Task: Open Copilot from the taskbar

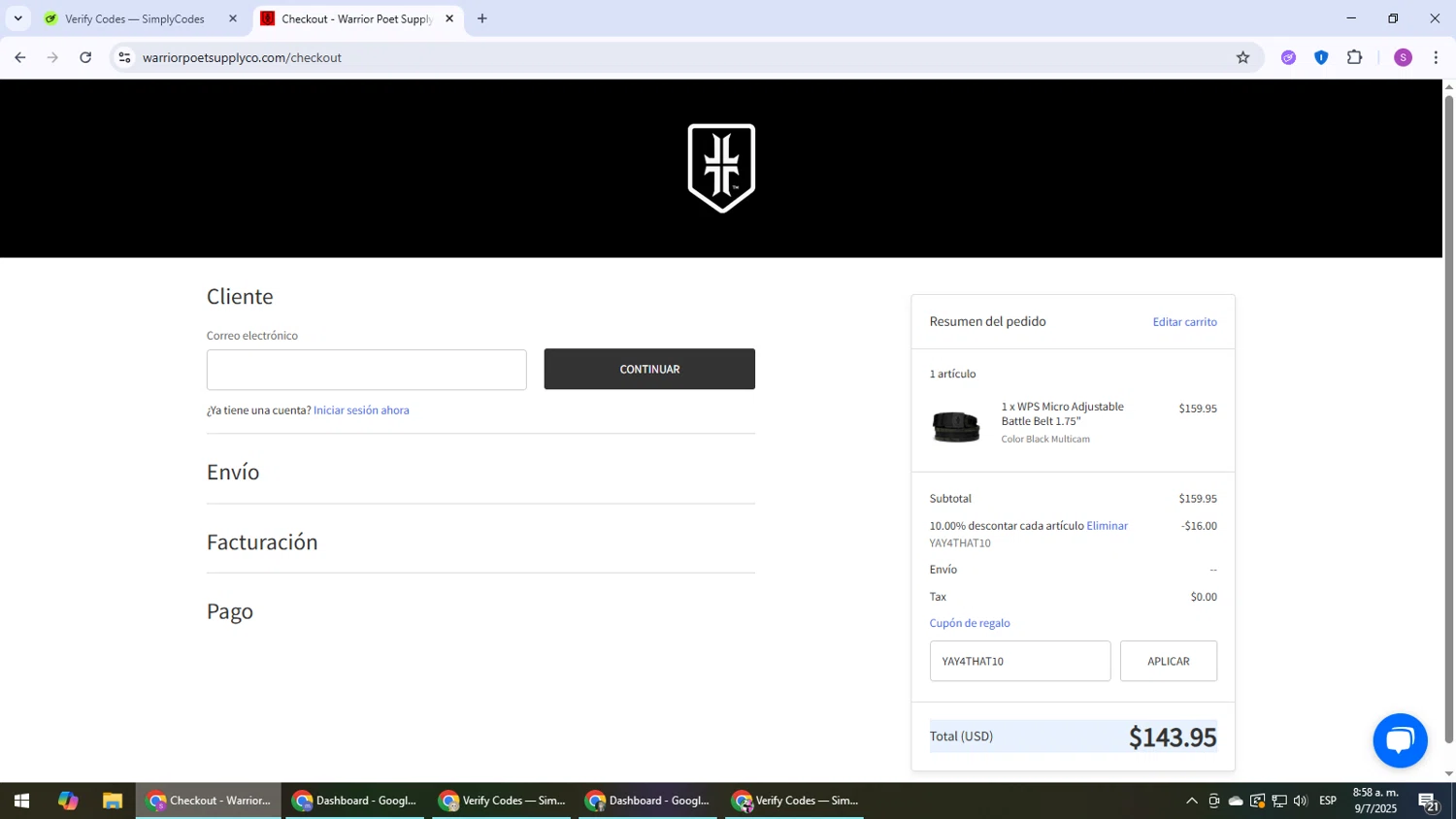Action: (67, 801)
